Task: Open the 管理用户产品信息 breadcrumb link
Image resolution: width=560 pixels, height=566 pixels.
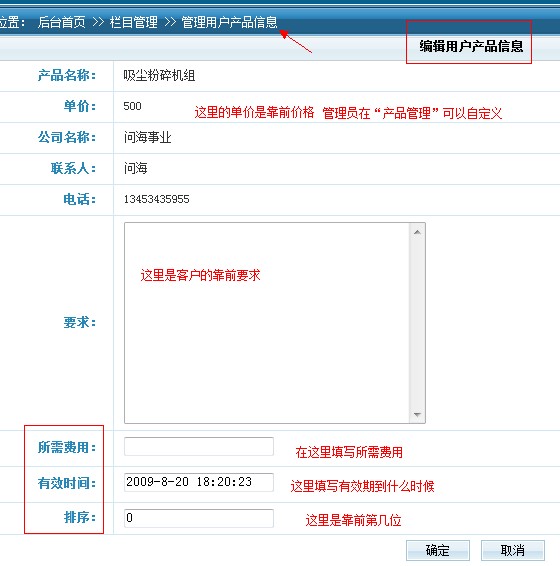Action: (x=229, y=22)
